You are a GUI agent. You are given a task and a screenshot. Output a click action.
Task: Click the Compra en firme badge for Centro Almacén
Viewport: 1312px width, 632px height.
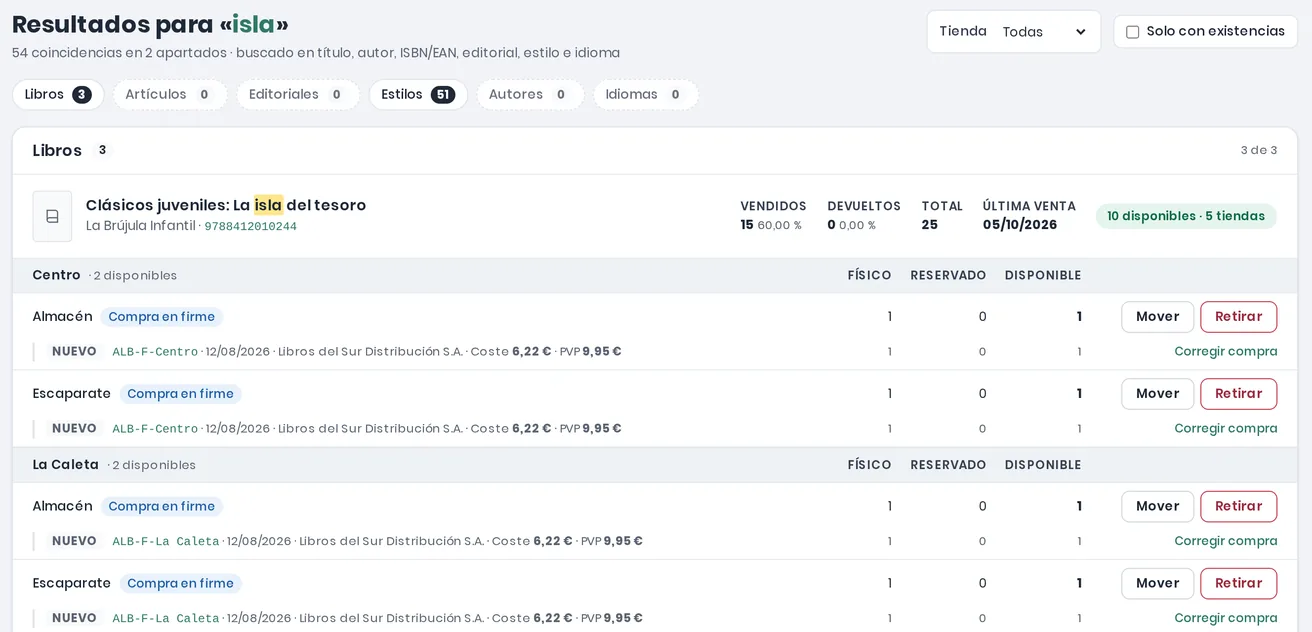pyautogui.click(x=161, y=317)
